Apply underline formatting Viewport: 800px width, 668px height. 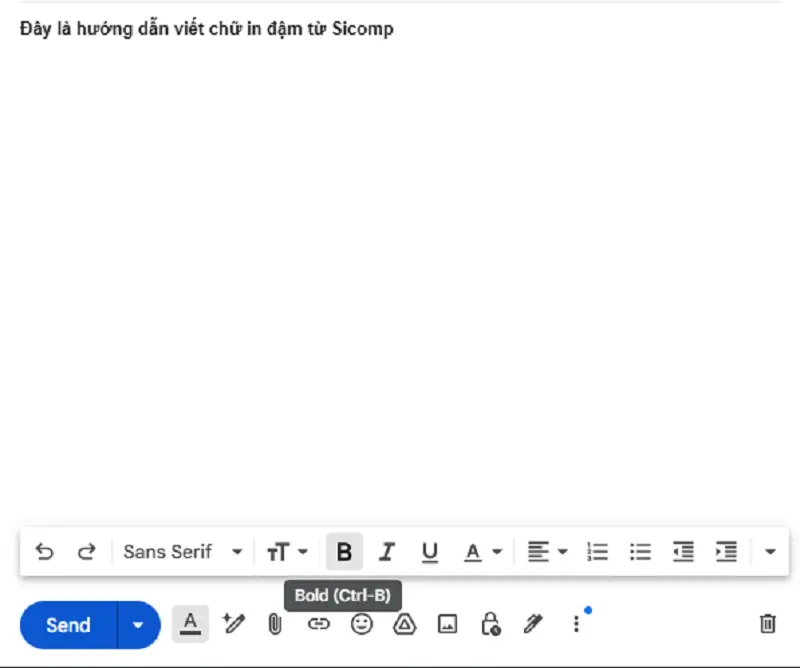tap(428, 551)
